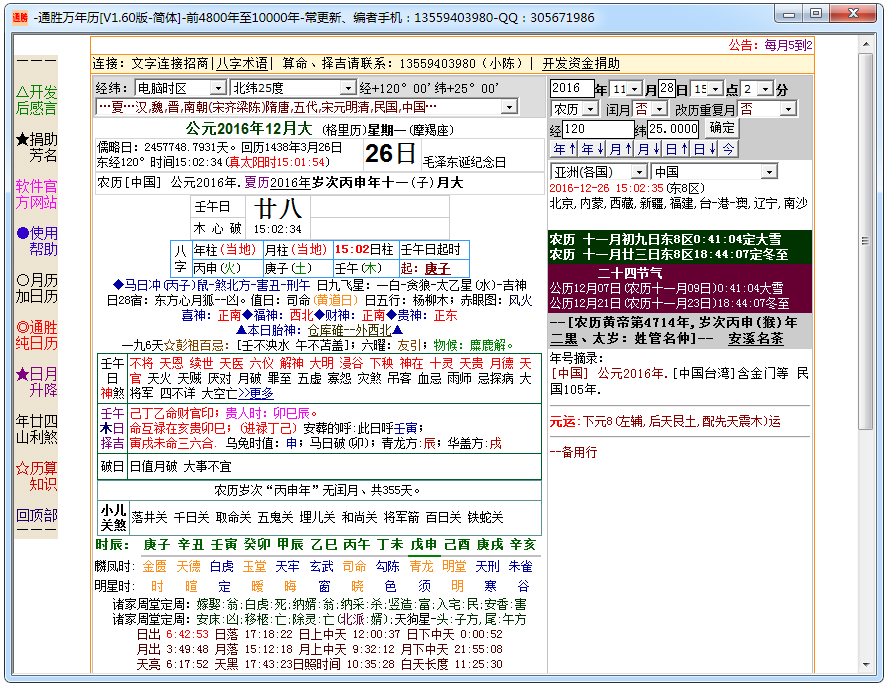Click the scroll-up arrow of the vertical scrollbar

point(866,44)
